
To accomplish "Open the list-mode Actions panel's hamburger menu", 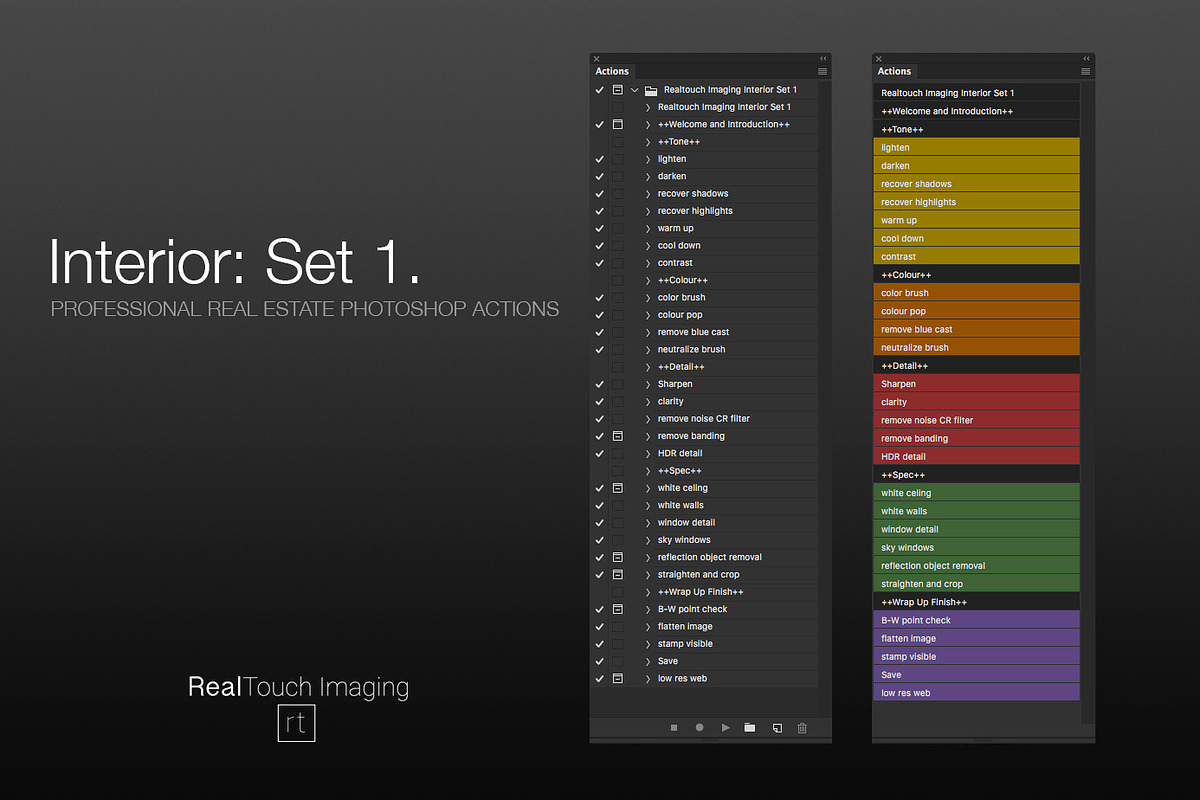I will pyautogui.click(x=822, y=71).
